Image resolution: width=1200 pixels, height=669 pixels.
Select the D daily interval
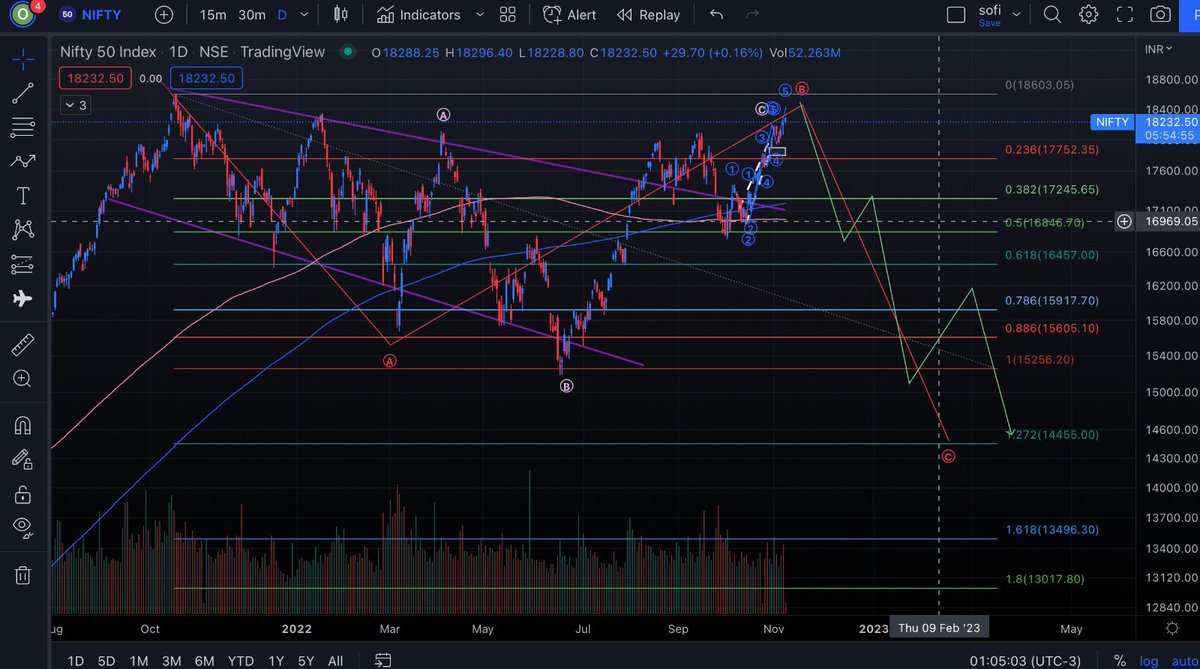pos(281,15)
